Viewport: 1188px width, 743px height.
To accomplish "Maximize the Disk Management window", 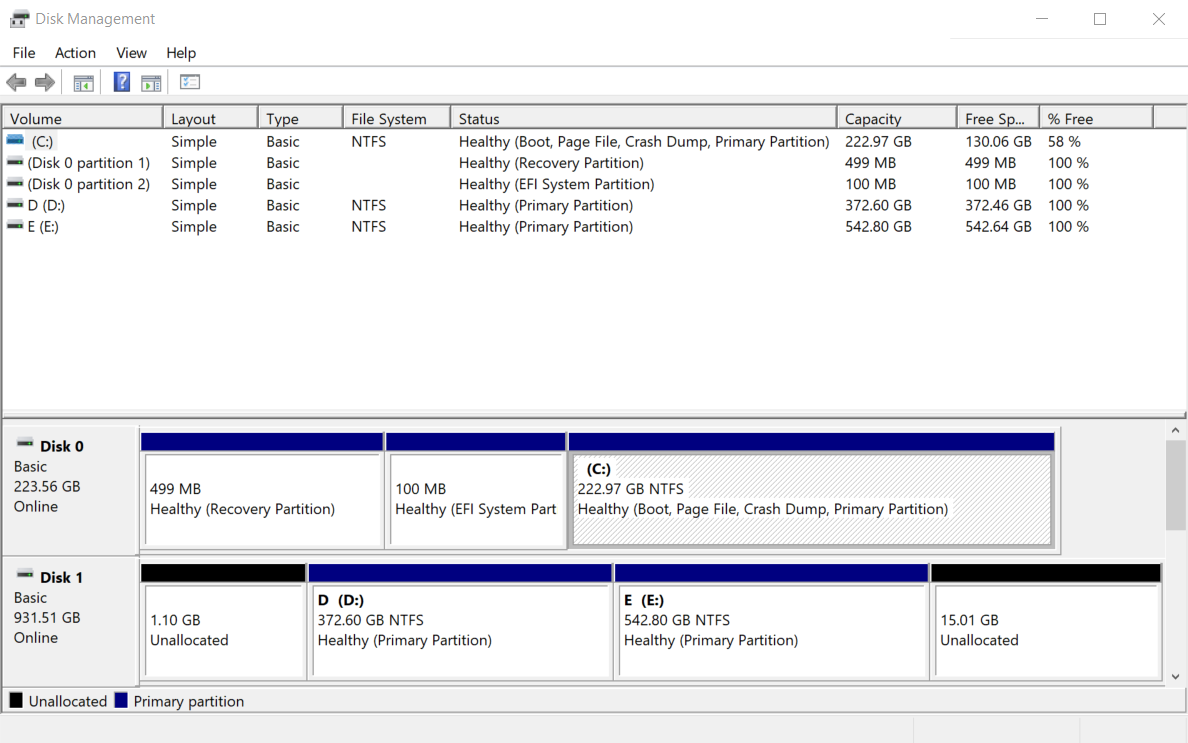I will (1100, 19).
